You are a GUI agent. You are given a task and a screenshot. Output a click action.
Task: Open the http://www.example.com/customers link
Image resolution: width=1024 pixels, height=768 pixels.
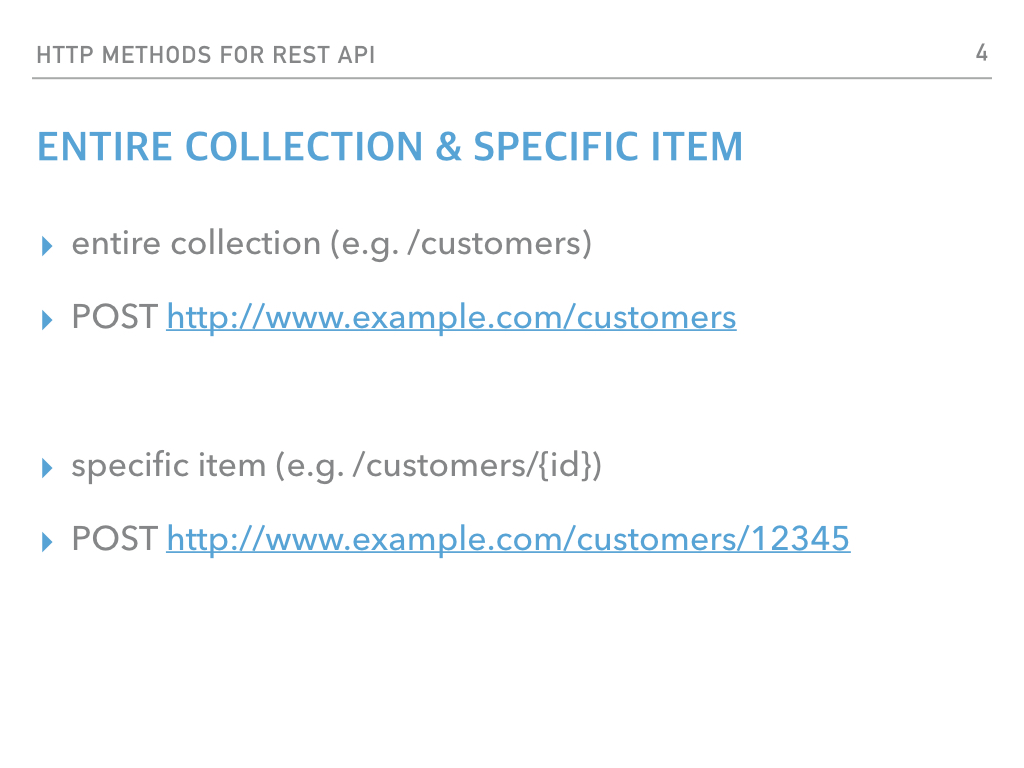coord(451,318)
